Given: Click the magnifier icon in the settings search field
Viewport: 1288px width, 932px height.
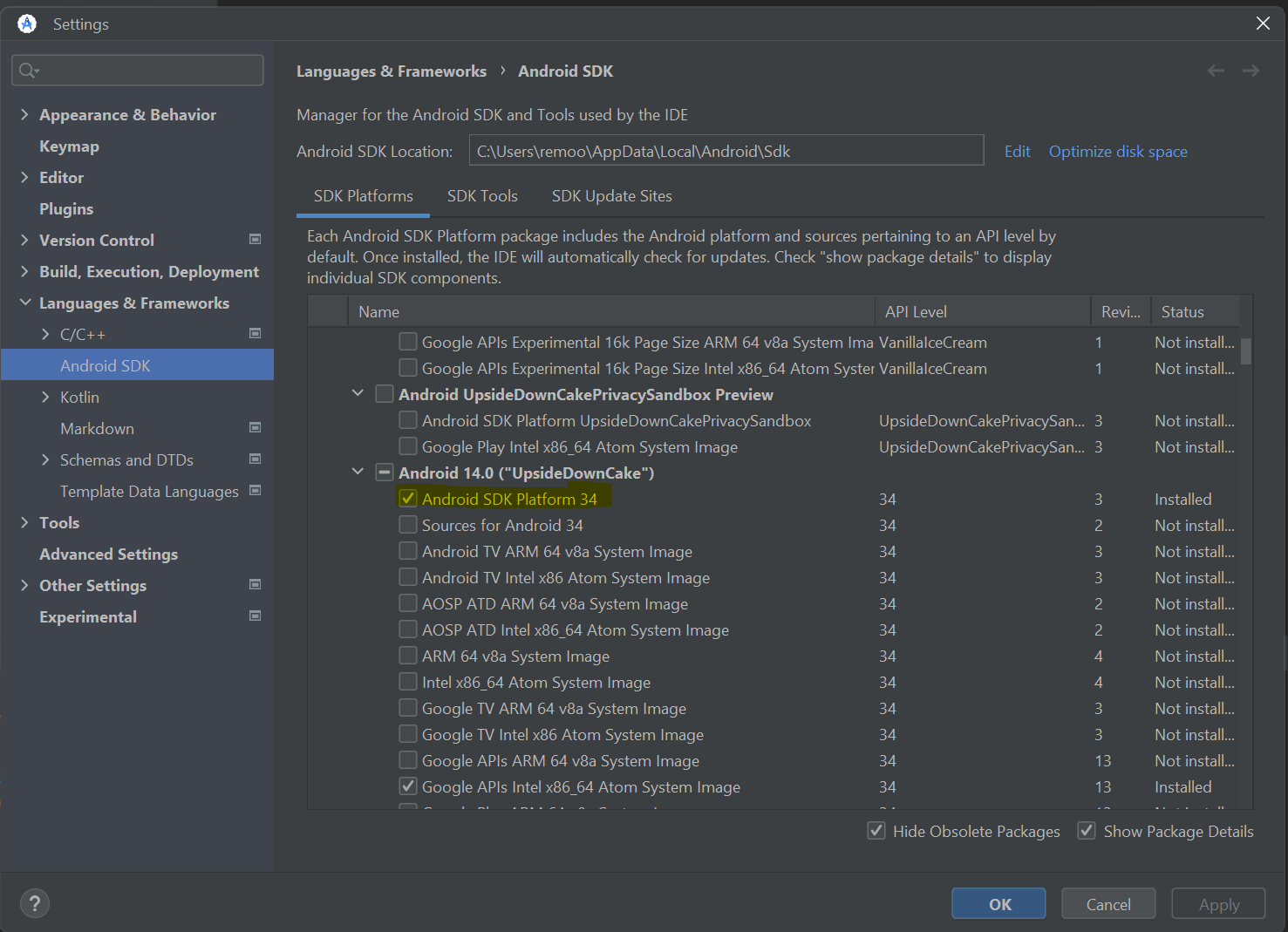Looking at the screenshot, I should tap(27, 70).
